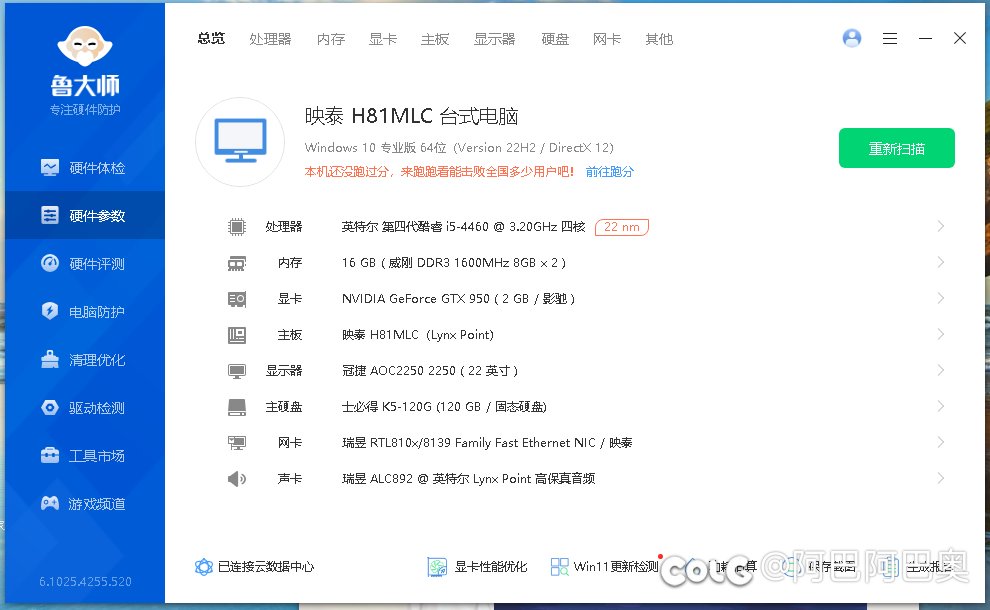Click 显卡性能优化 in the bottom bar
The width and height of the screenshot is (990, 610).
[x=478, y=567]
